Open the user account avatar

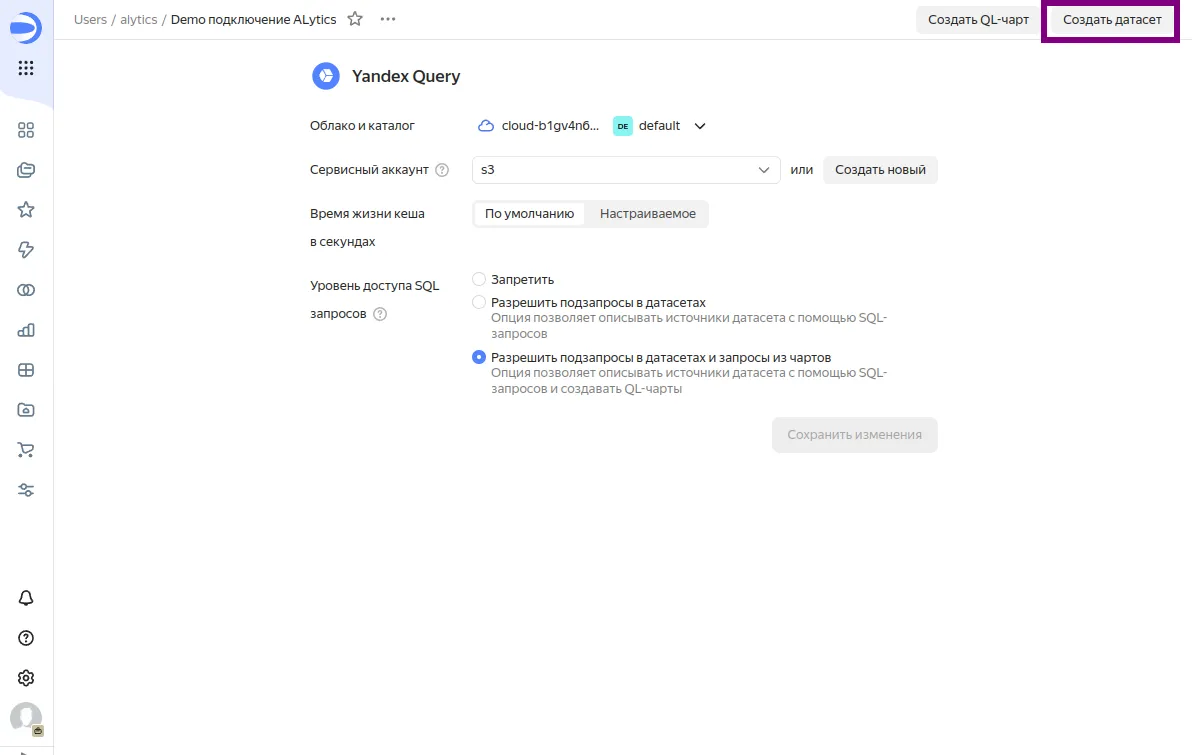click(x=26, y=718)
